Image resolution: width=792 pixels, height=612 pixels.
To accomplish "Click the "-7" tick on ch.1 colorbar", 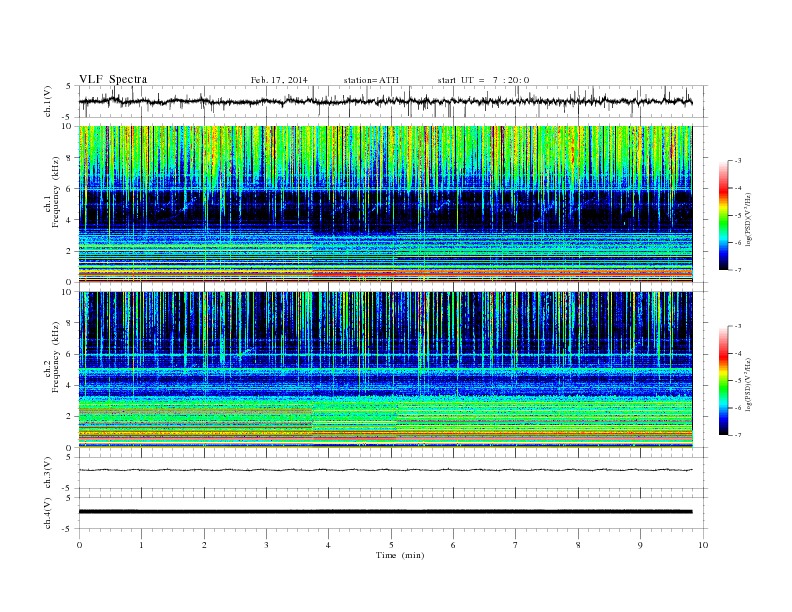I will [x=737, y=270].
